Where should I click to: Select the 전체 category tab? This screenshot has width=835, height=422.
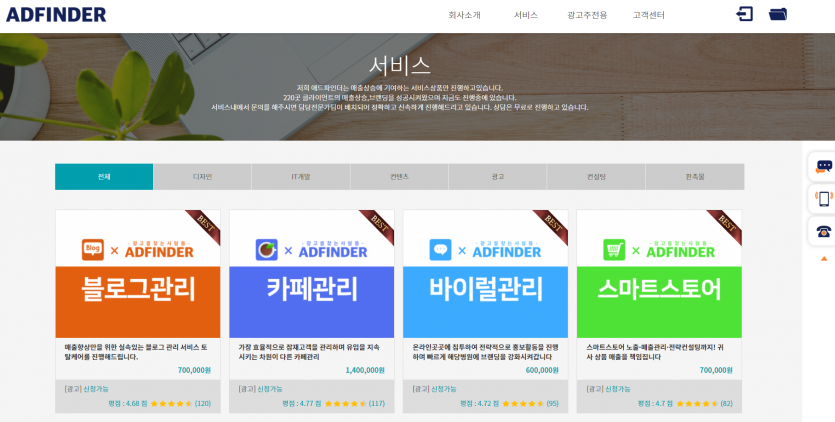click(x=104, y=177)
